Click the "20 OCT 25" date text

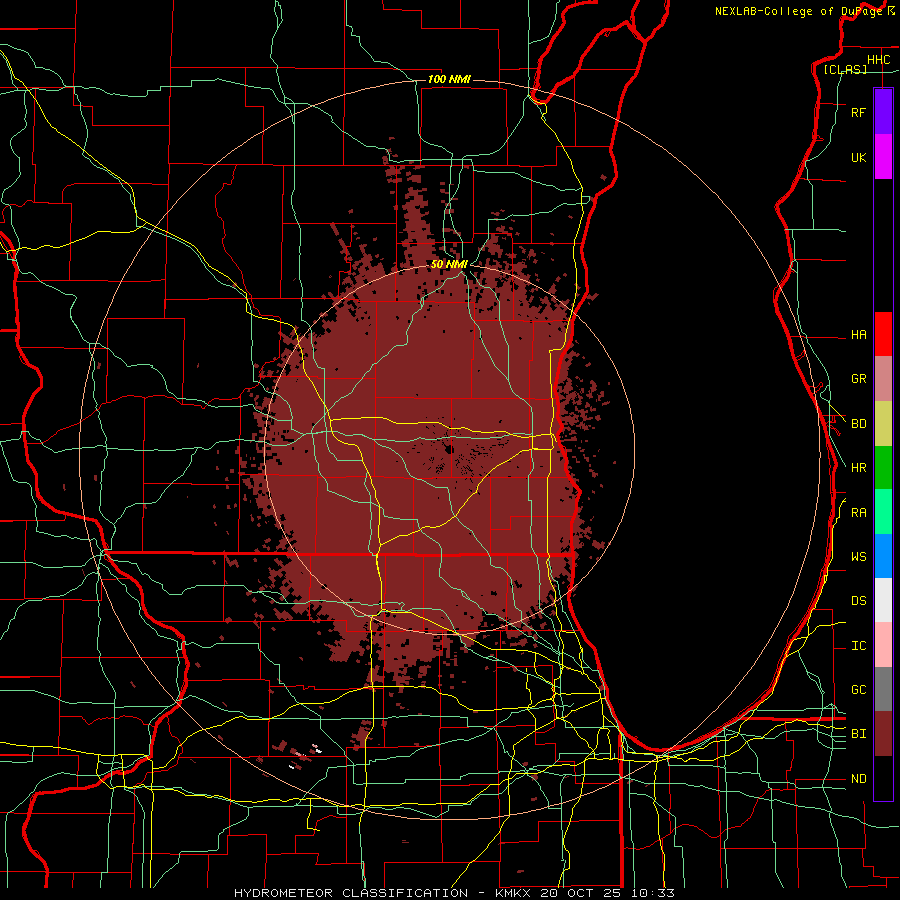point(581,893)
